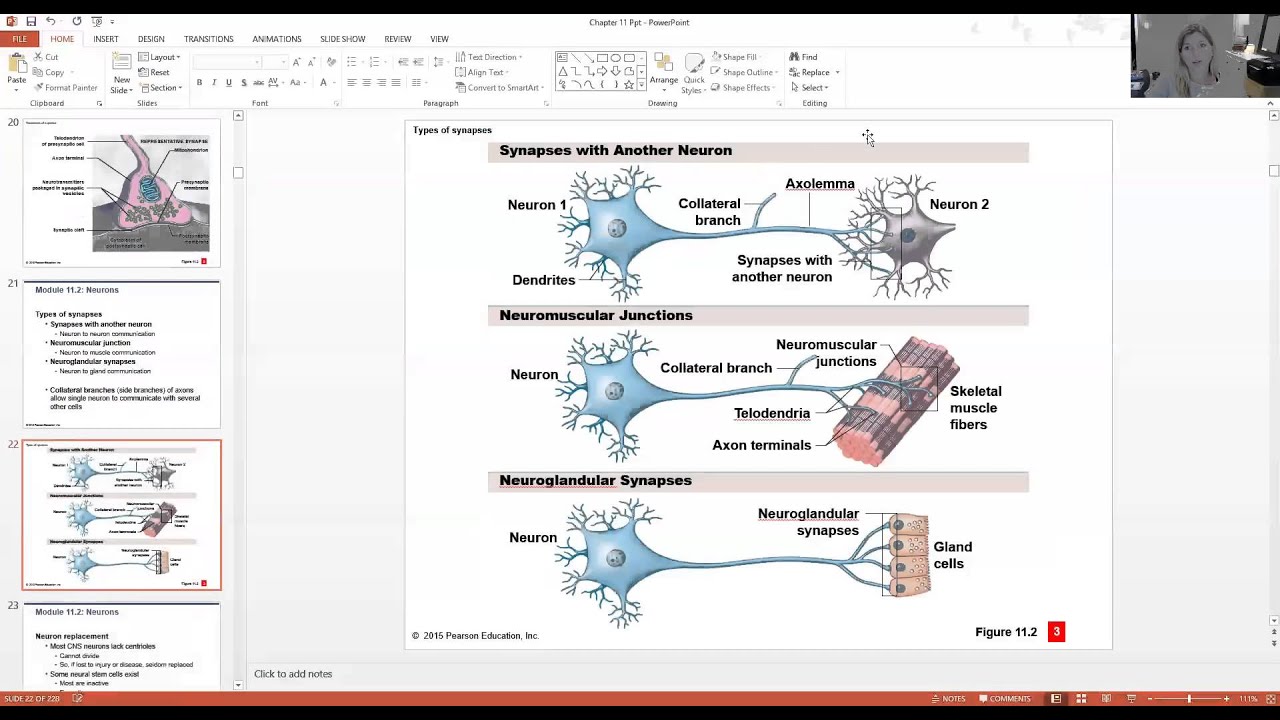Image resolution: width=1280 pixels, height=720 pixels.
Task: Switch to Reading view icon
Action: tap(1106, 698)
